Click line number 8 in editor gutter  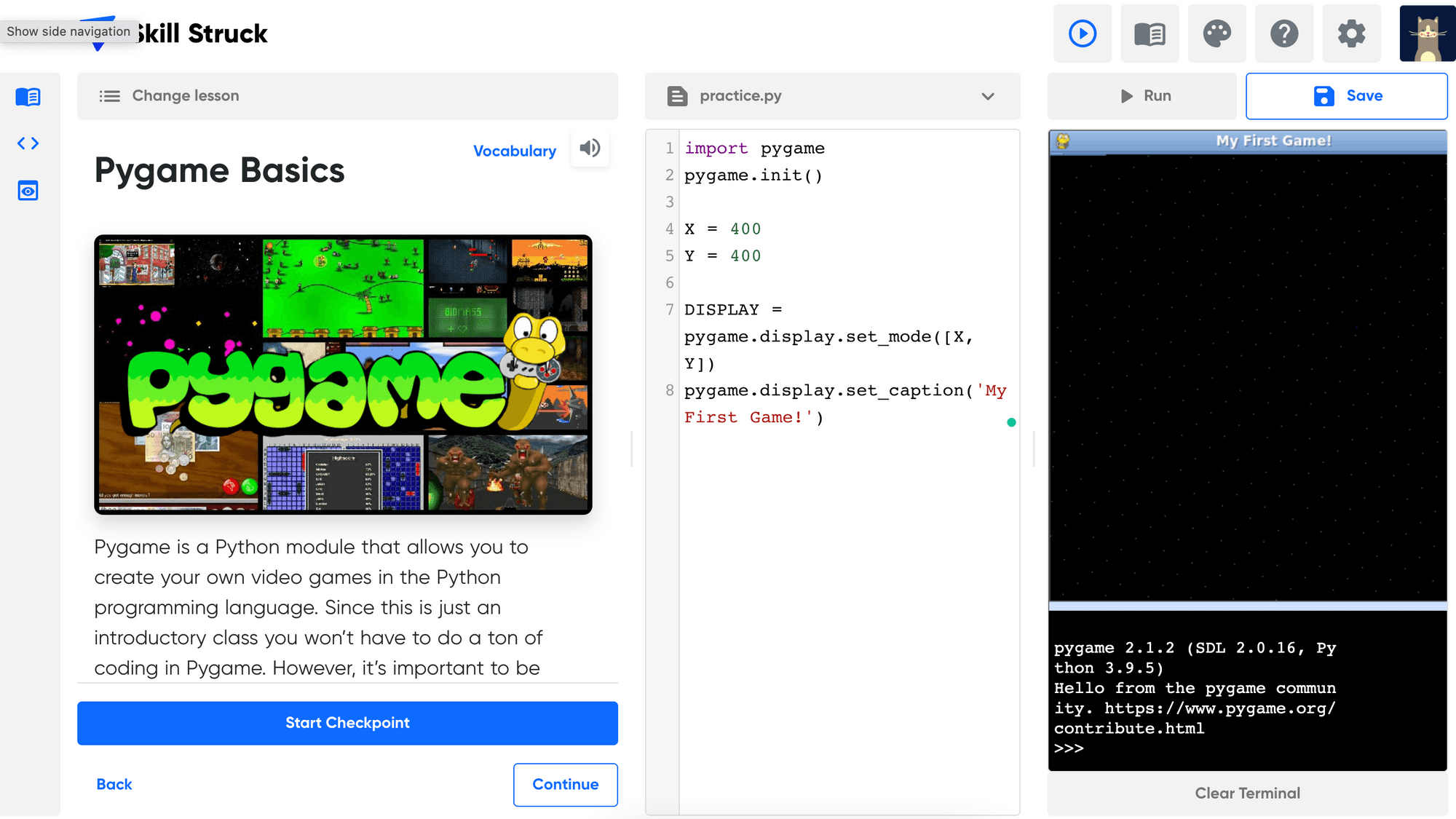pyautogui.click(x=670, y=391)
